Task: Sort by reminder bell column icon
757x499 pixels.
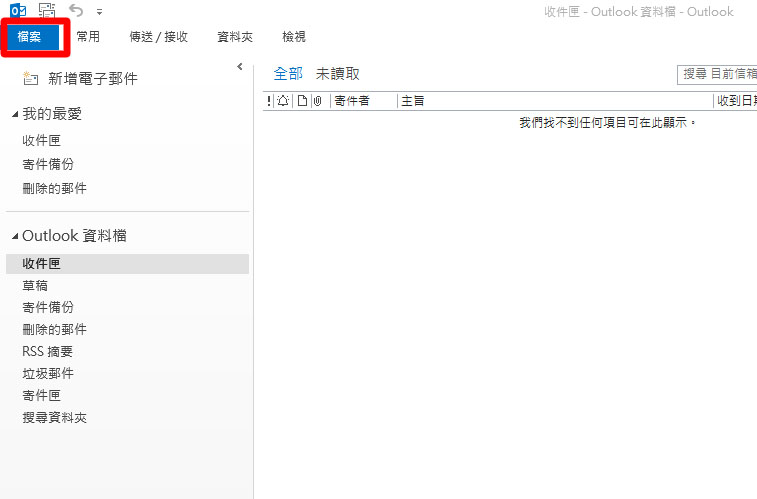Action: coord(283,101)
